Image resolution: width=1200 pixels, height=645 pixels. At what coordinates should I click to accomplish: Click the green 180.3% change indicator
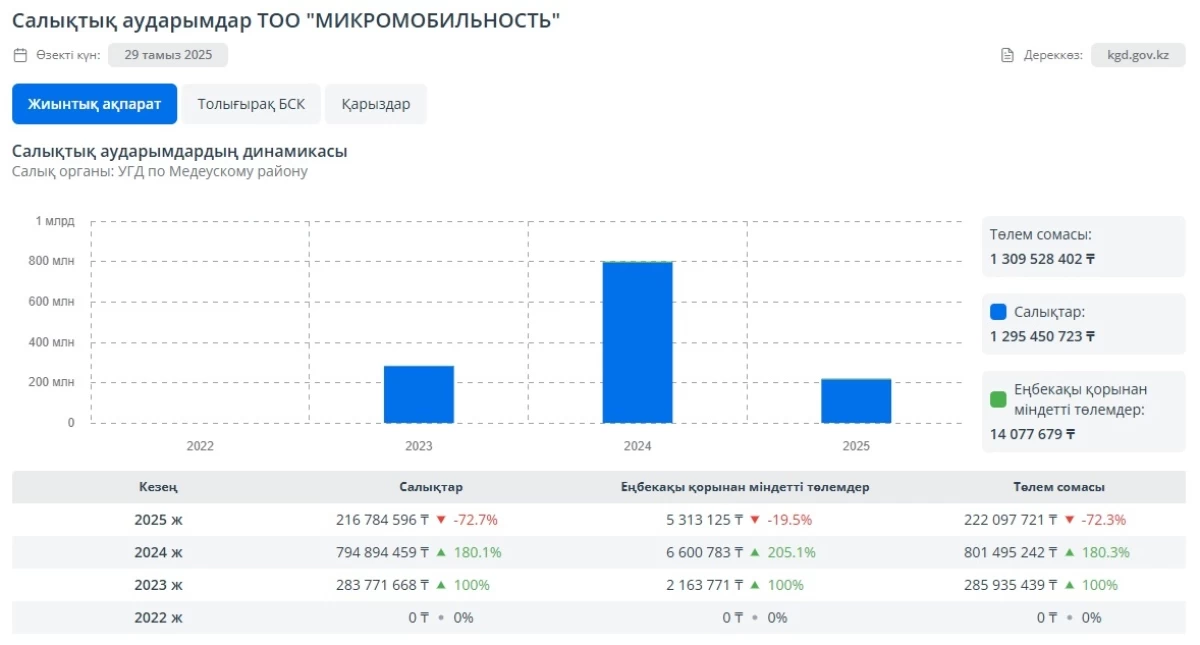[1097, 552]
